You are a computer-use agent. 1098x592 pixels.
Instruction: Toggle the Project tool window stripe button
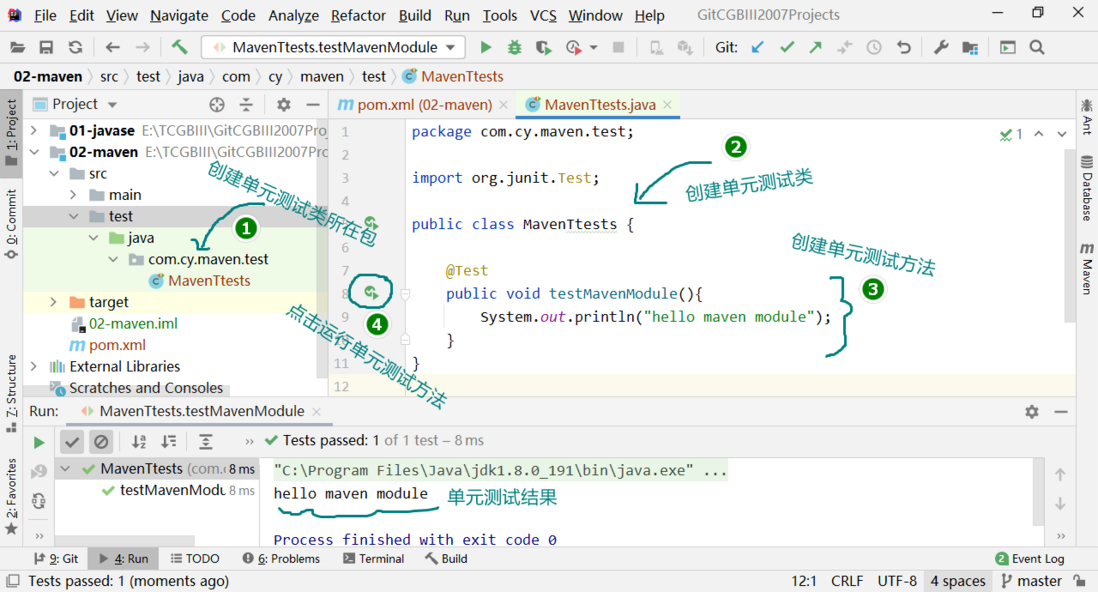click(x=11, y=132)
